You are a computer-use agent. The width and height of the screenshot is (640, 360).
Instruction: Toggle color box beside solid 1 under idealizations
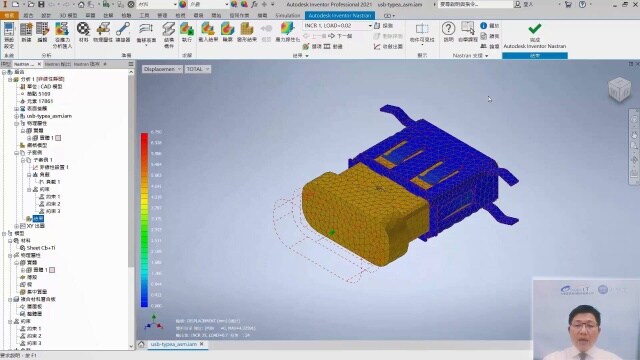point(58,138)
